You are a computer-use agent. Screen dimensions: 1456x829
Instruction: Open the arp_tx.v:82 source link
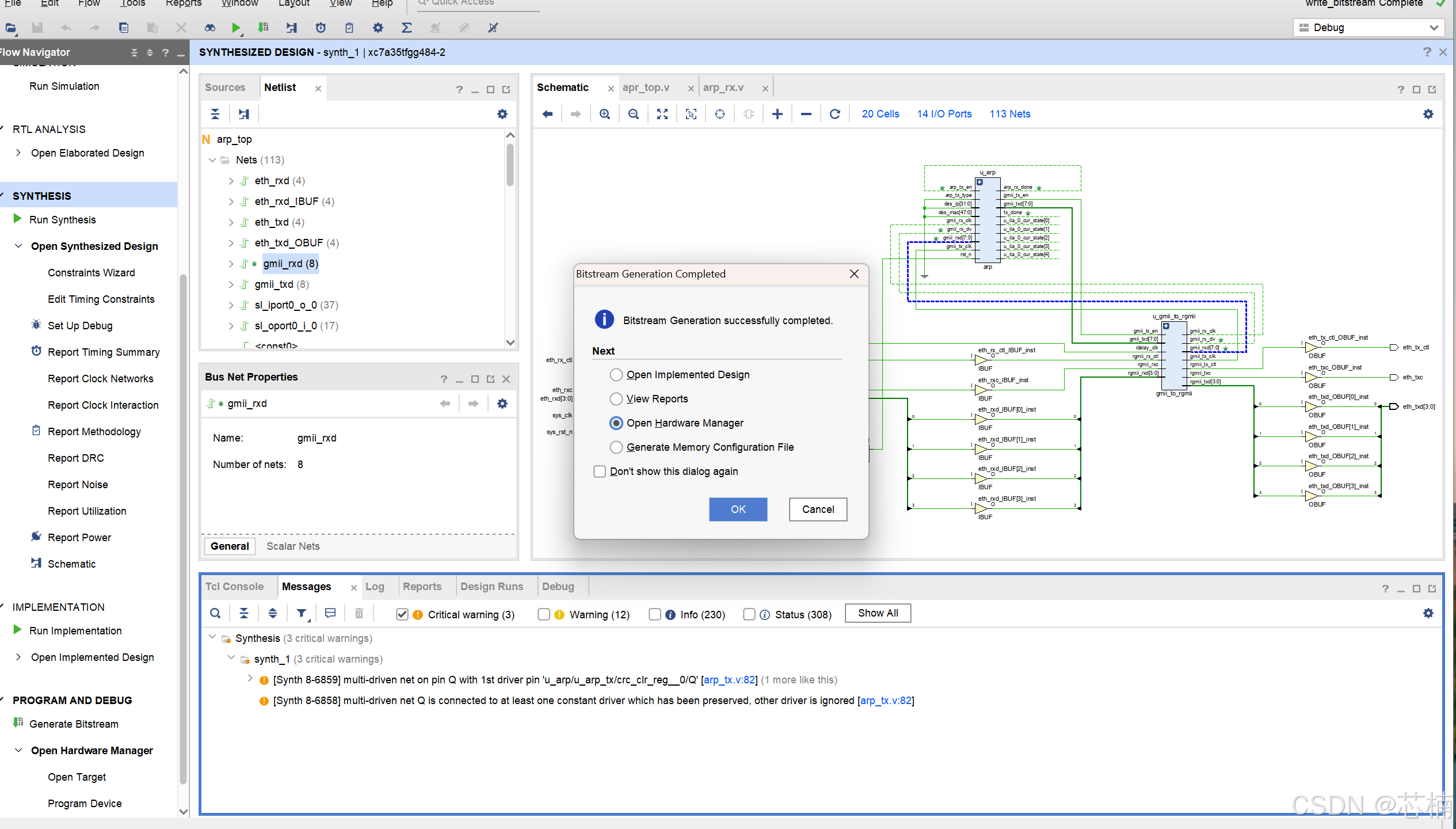click(729, 680)
